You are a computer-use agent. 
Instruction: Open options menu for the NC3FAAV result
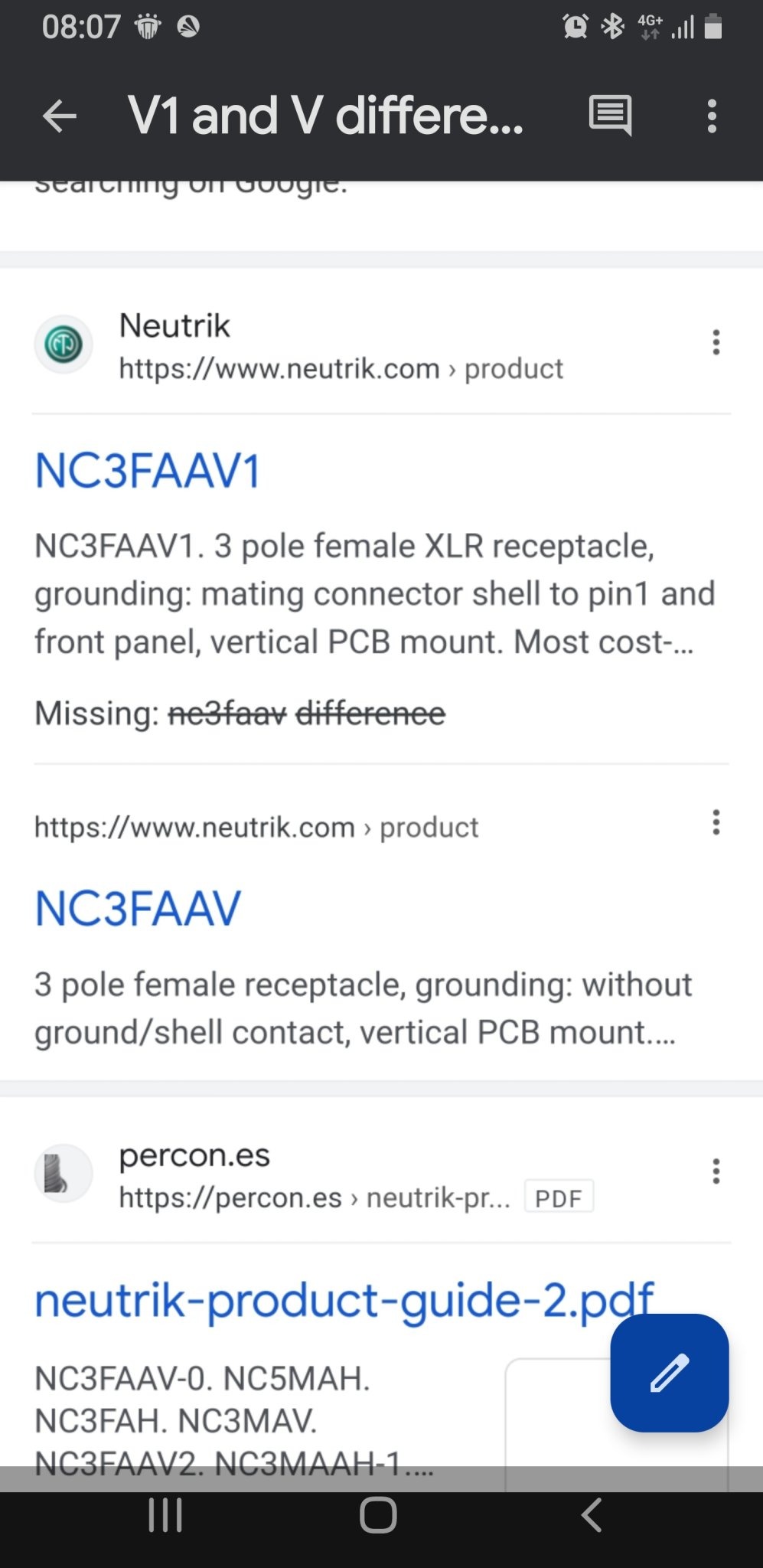pos(716,822)
